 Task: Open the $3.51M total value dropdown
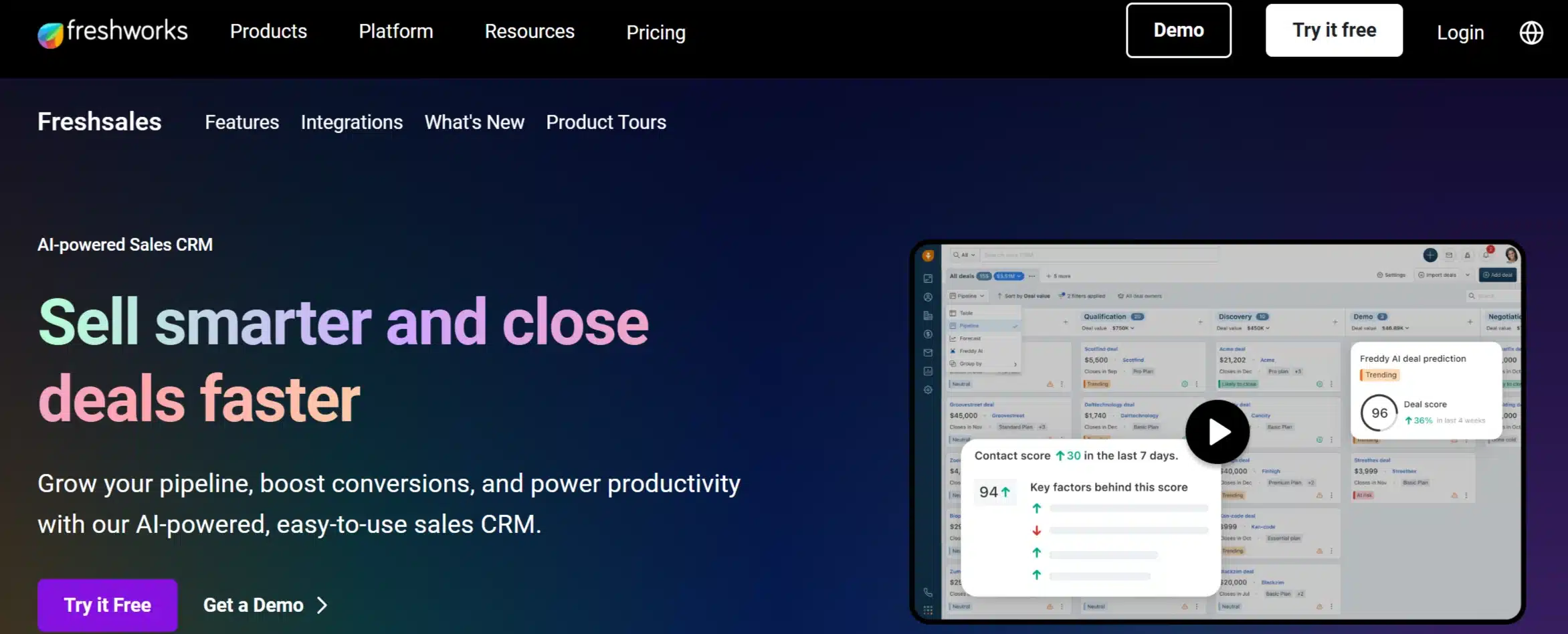pos(1009,276)
